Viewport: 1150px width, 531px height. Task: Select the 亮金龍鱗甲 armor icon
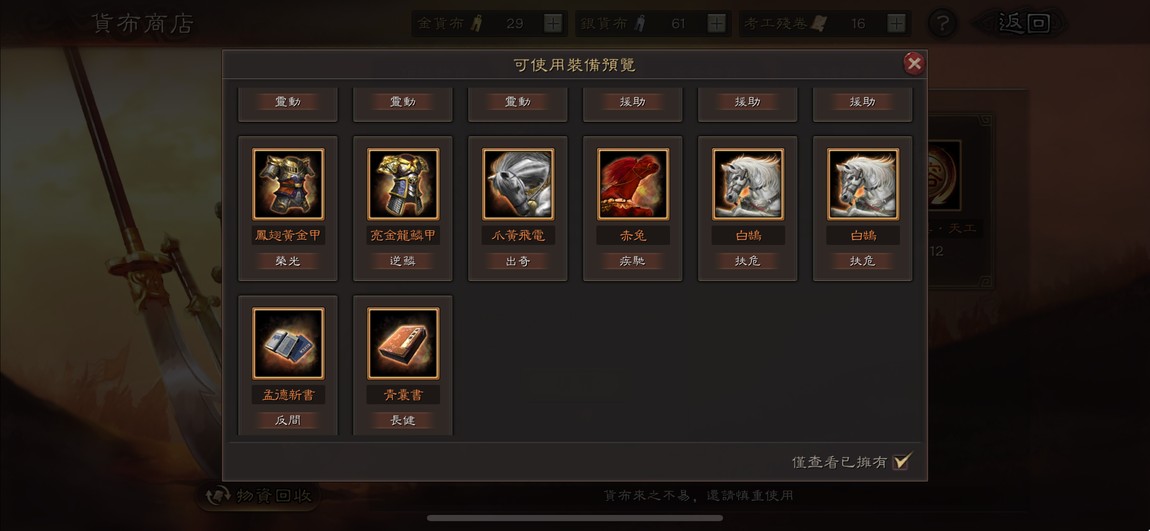403,184
